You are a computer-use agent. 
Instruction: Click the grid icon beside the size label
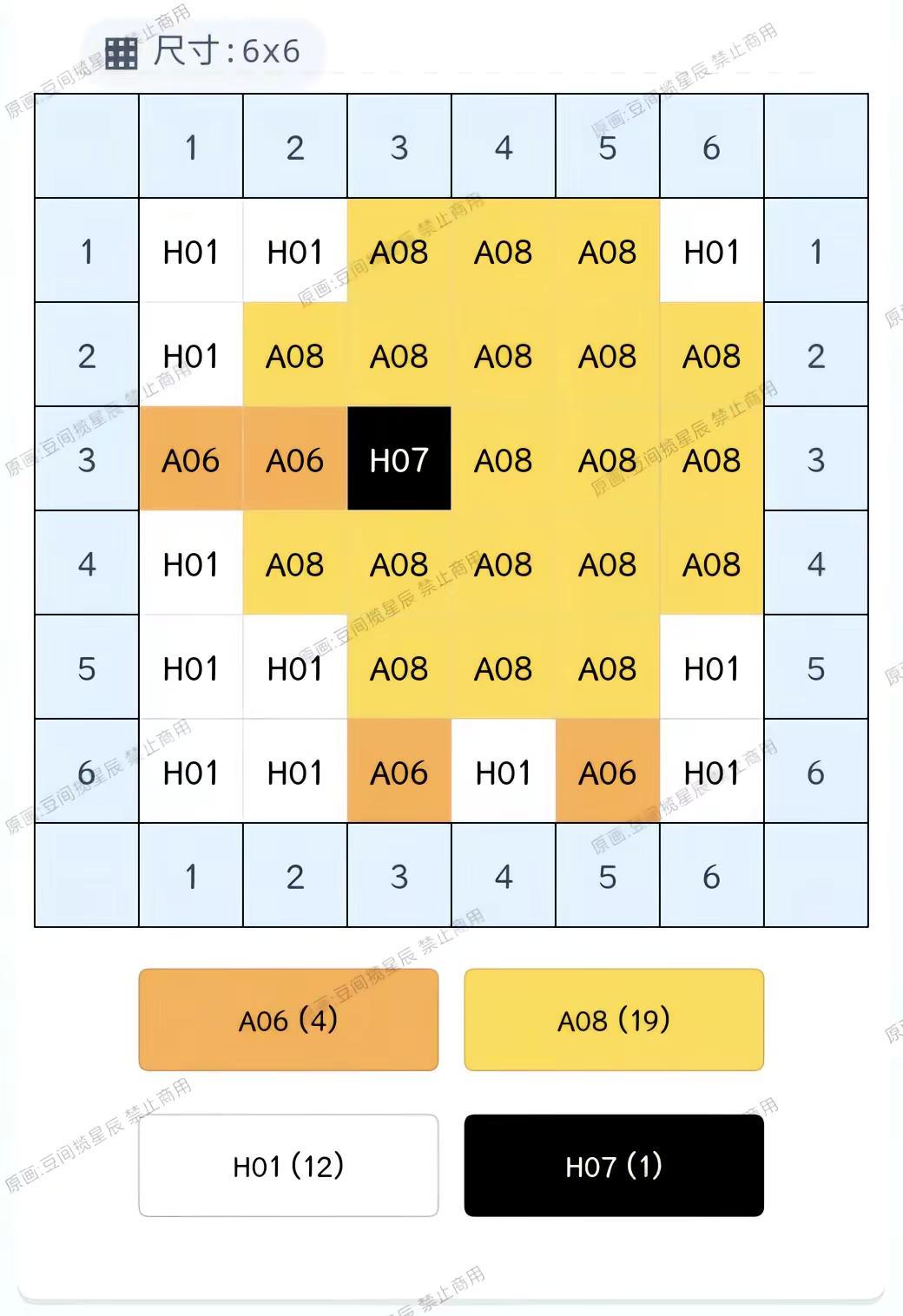click(x=122, y=53)
